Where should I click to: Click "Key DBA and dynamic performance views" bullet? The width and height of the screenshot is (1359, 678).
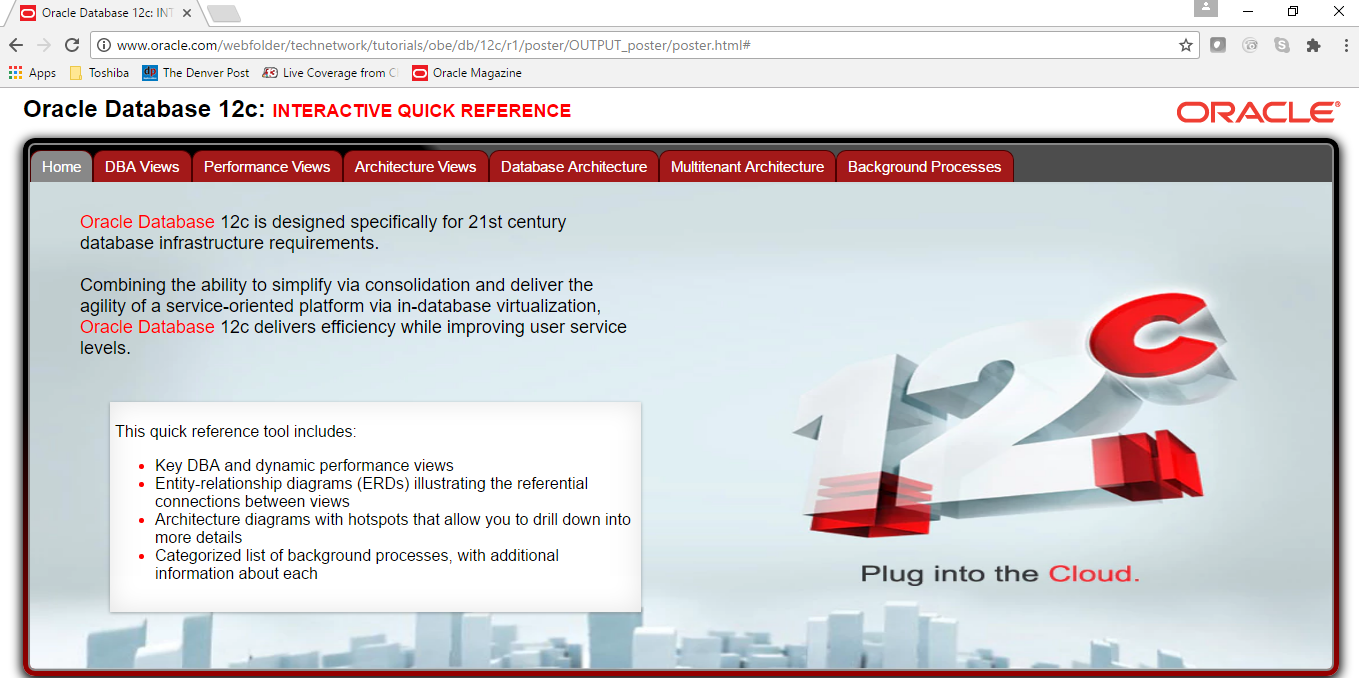(304, 466)
